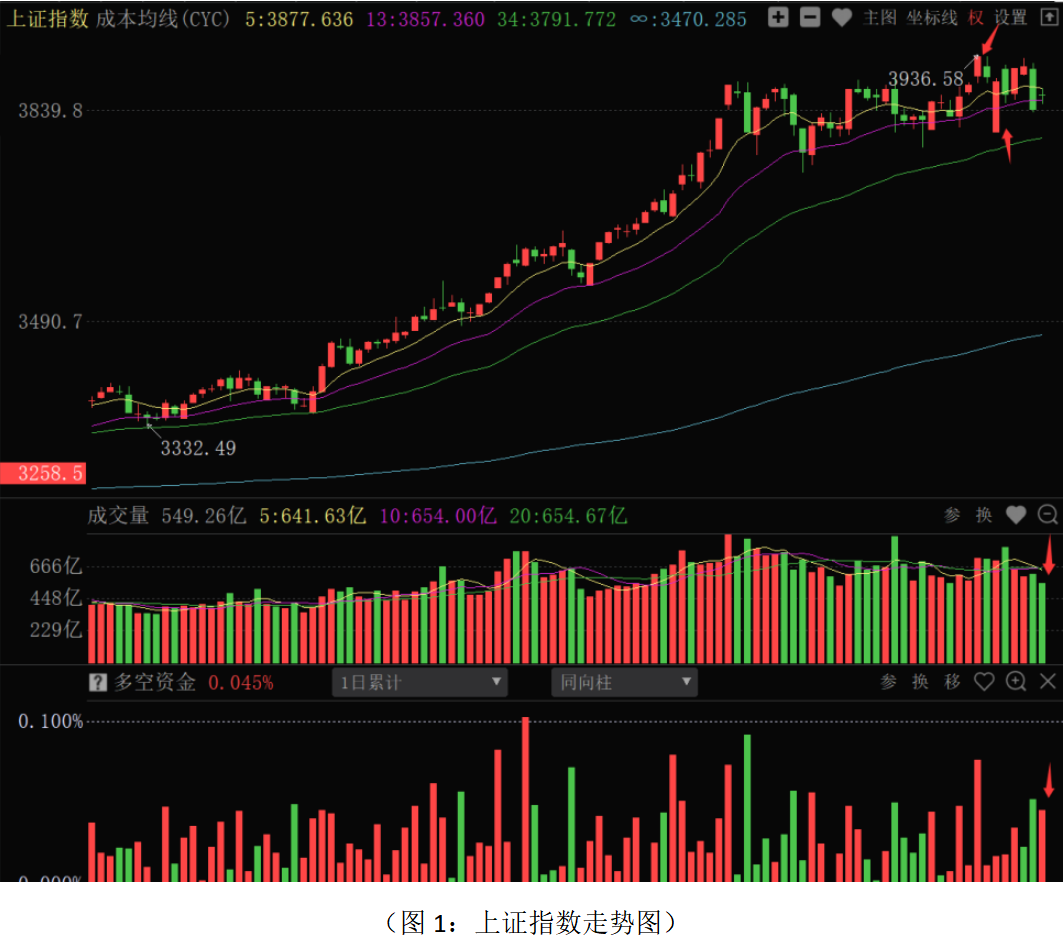Click the plus zoom-in icon in main chart toolbar
The width and height of the screenshot is (1064, 948).
tap(779, 17)
